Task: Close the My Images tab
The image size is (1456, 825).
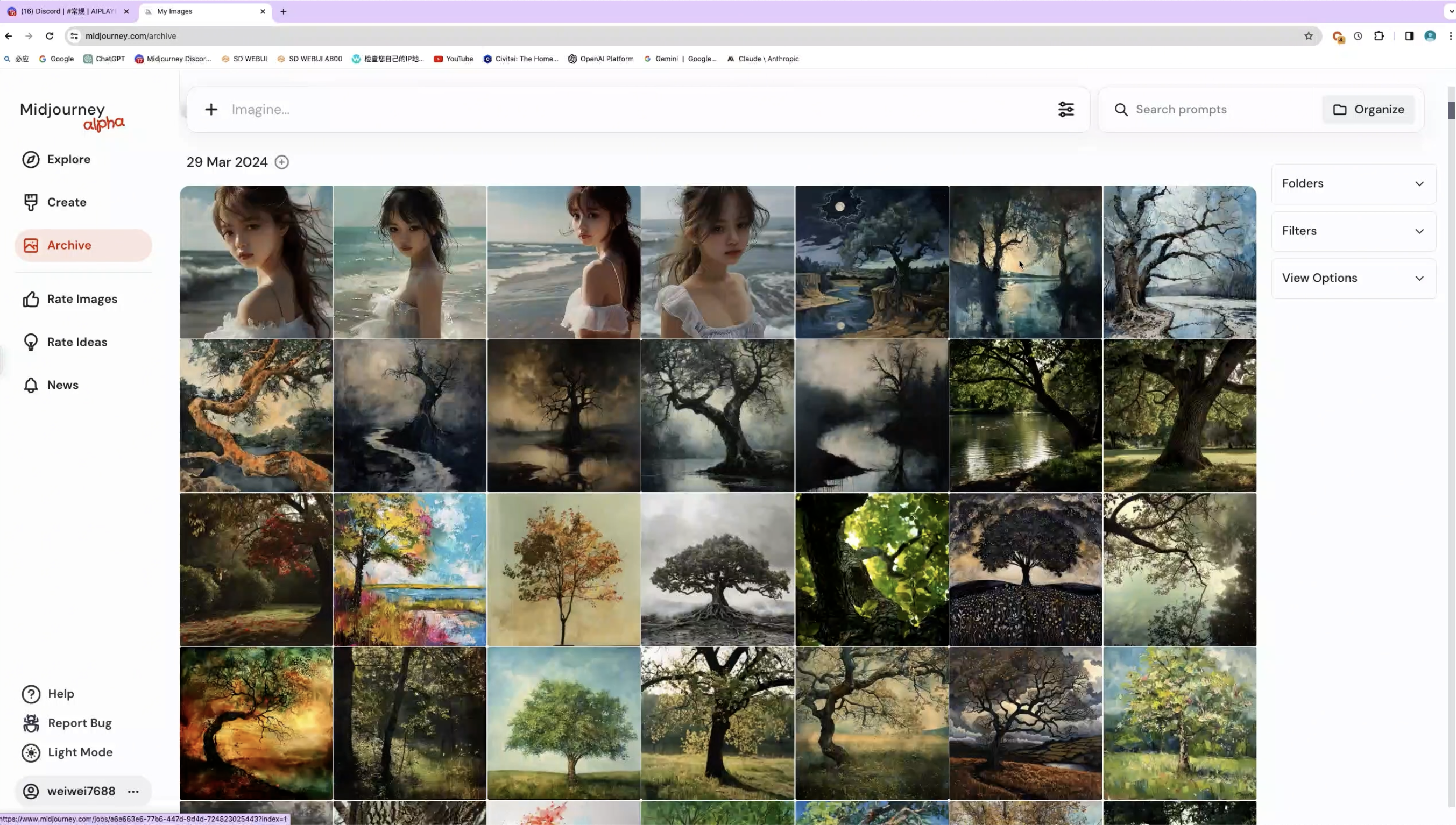Action: click(263, 11)
